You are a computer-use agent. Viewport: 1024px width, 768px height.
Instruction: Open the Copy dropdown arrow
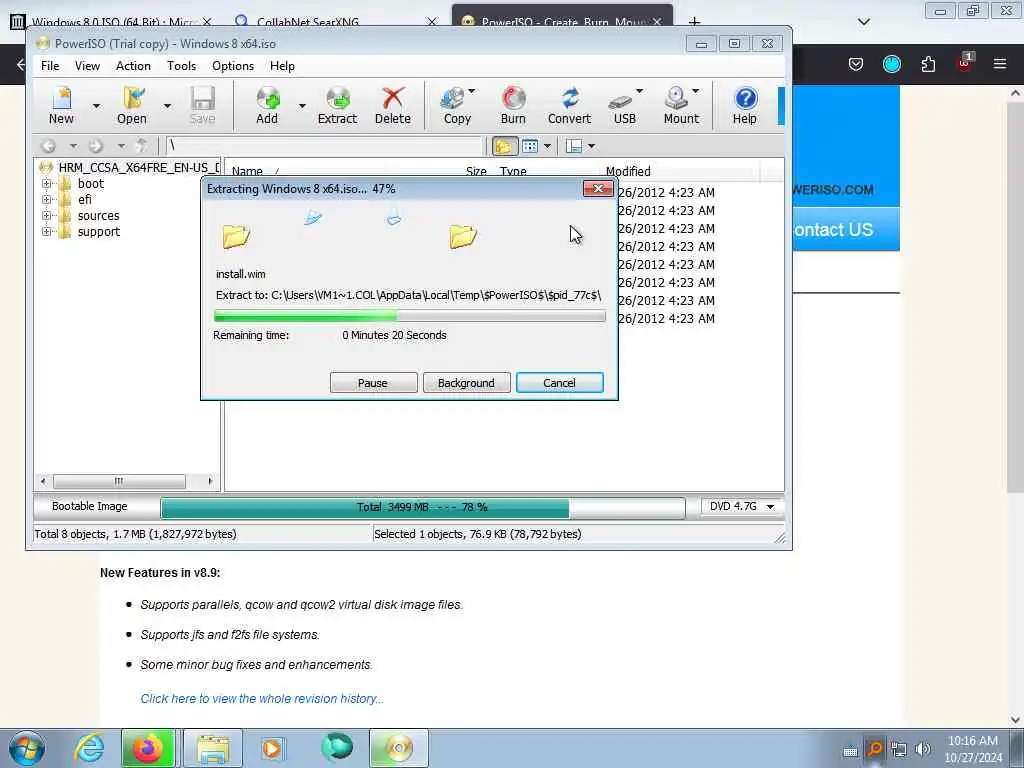coord(472,91)
